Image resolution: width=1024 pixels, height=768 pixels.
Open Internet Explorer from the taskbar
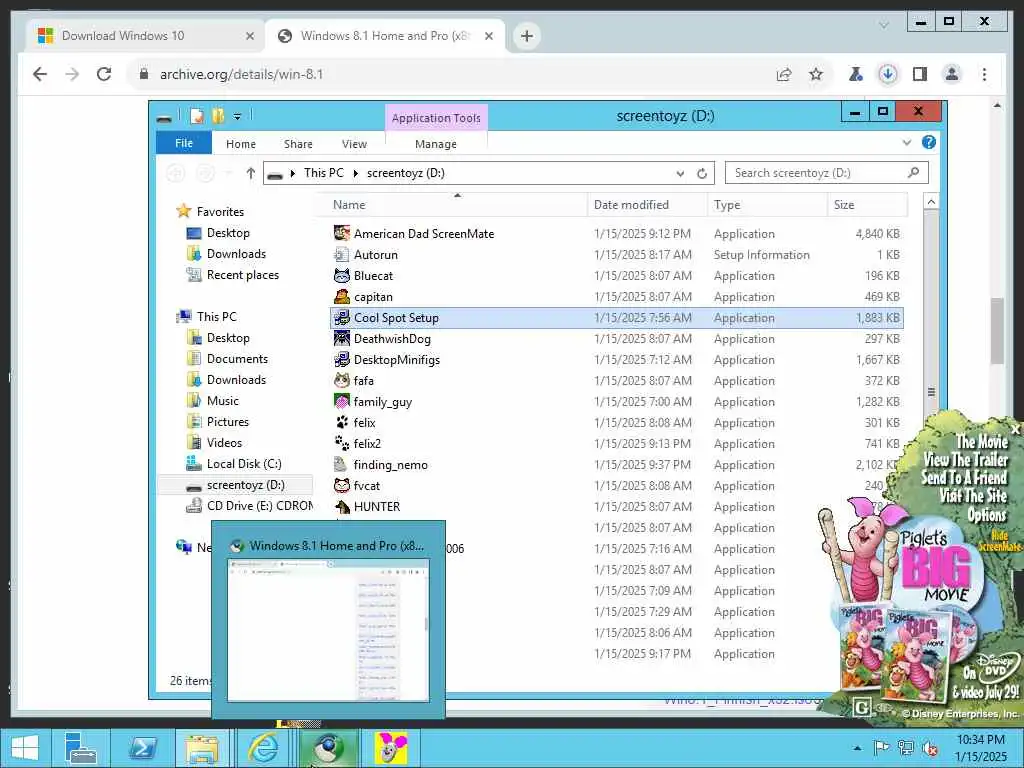pos(263,748)
